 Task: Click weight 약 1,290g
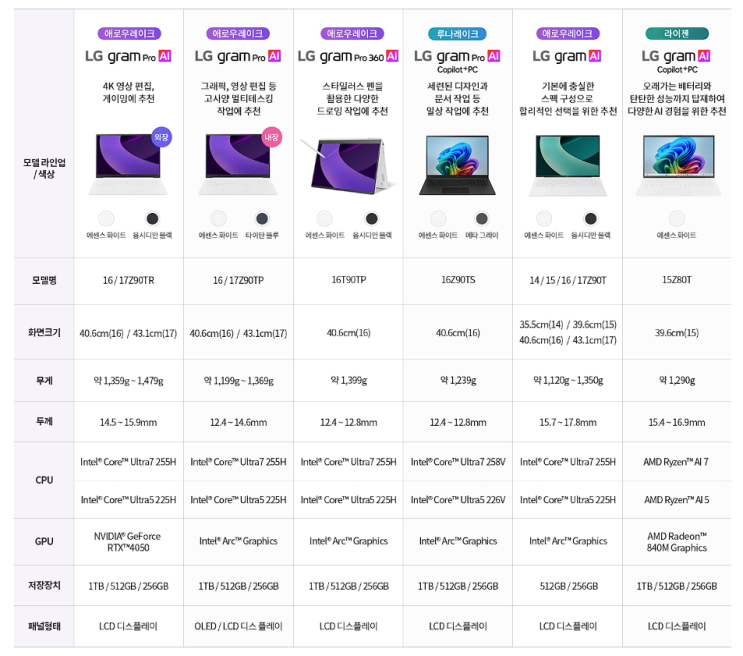point(677,380)
